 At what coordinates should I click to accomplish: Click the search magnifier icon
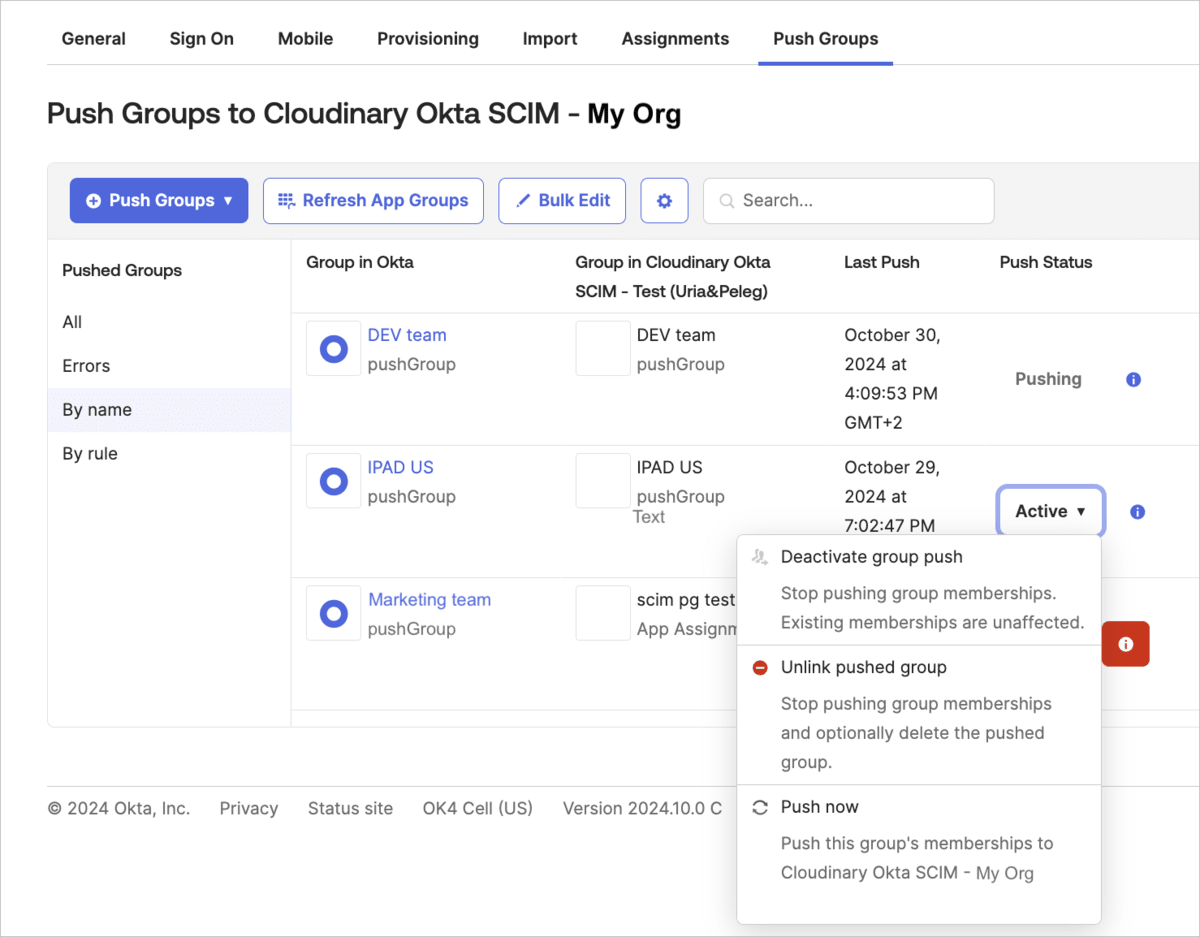tap(727, 201)
